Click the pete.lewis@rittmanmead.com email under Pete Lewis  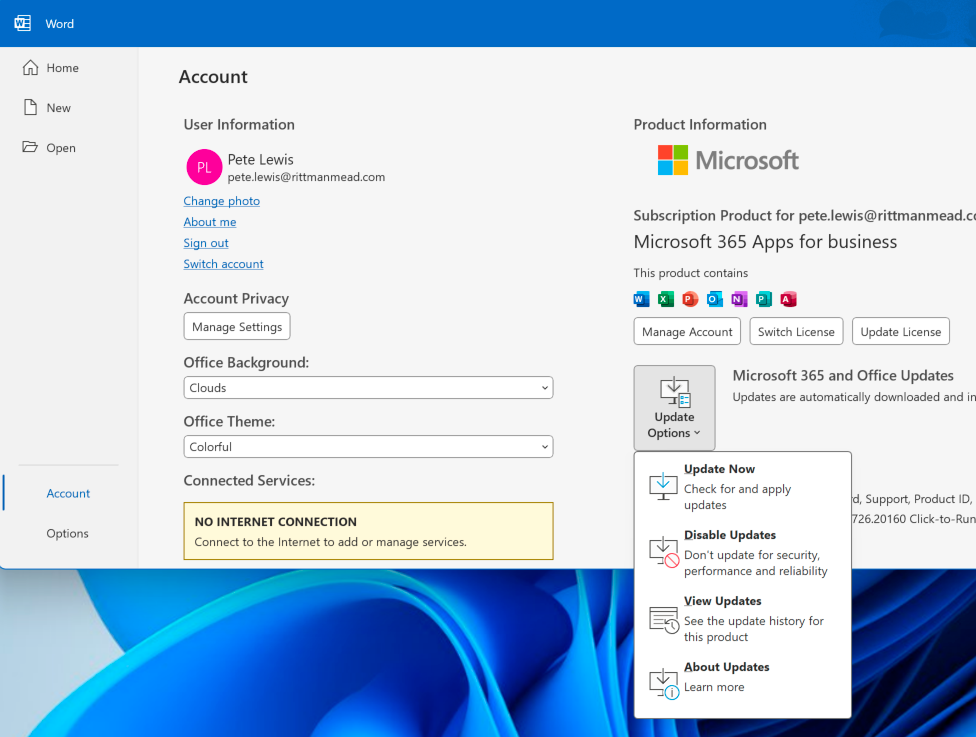point(306,177)
